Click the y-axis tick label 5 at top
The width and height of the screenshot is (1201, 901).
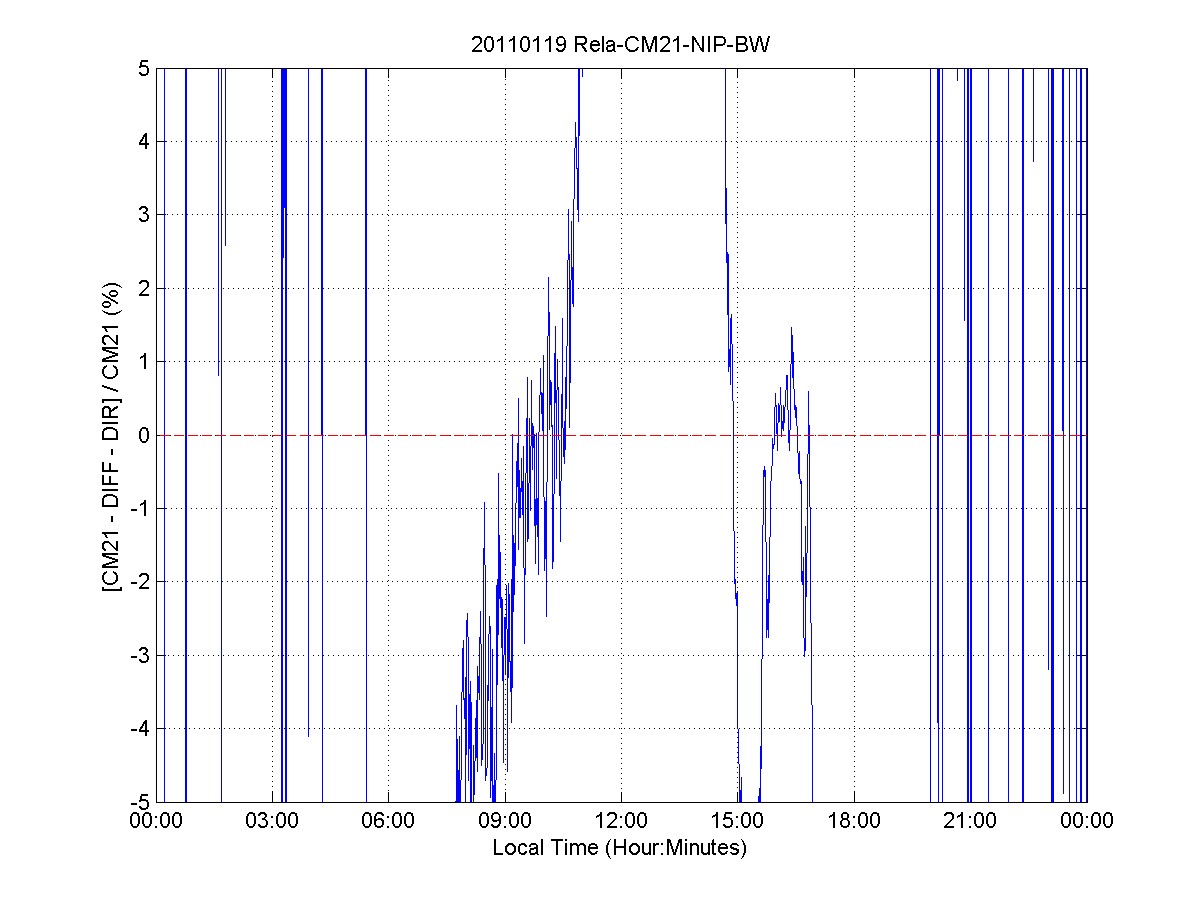(x=143, y=69)
